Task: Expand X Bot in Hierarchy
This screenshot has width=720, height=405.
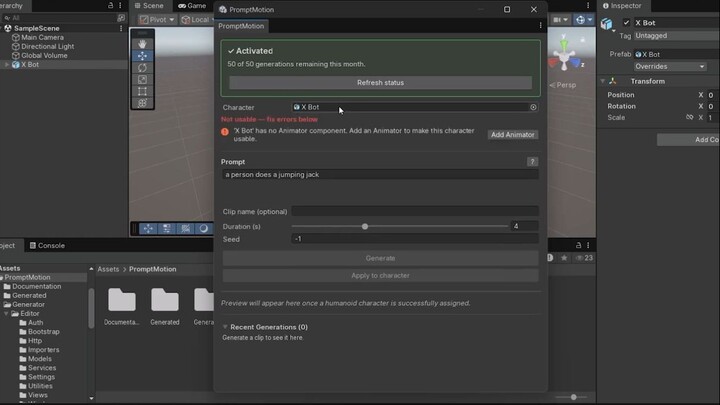Action: click(x=6, y=65)
